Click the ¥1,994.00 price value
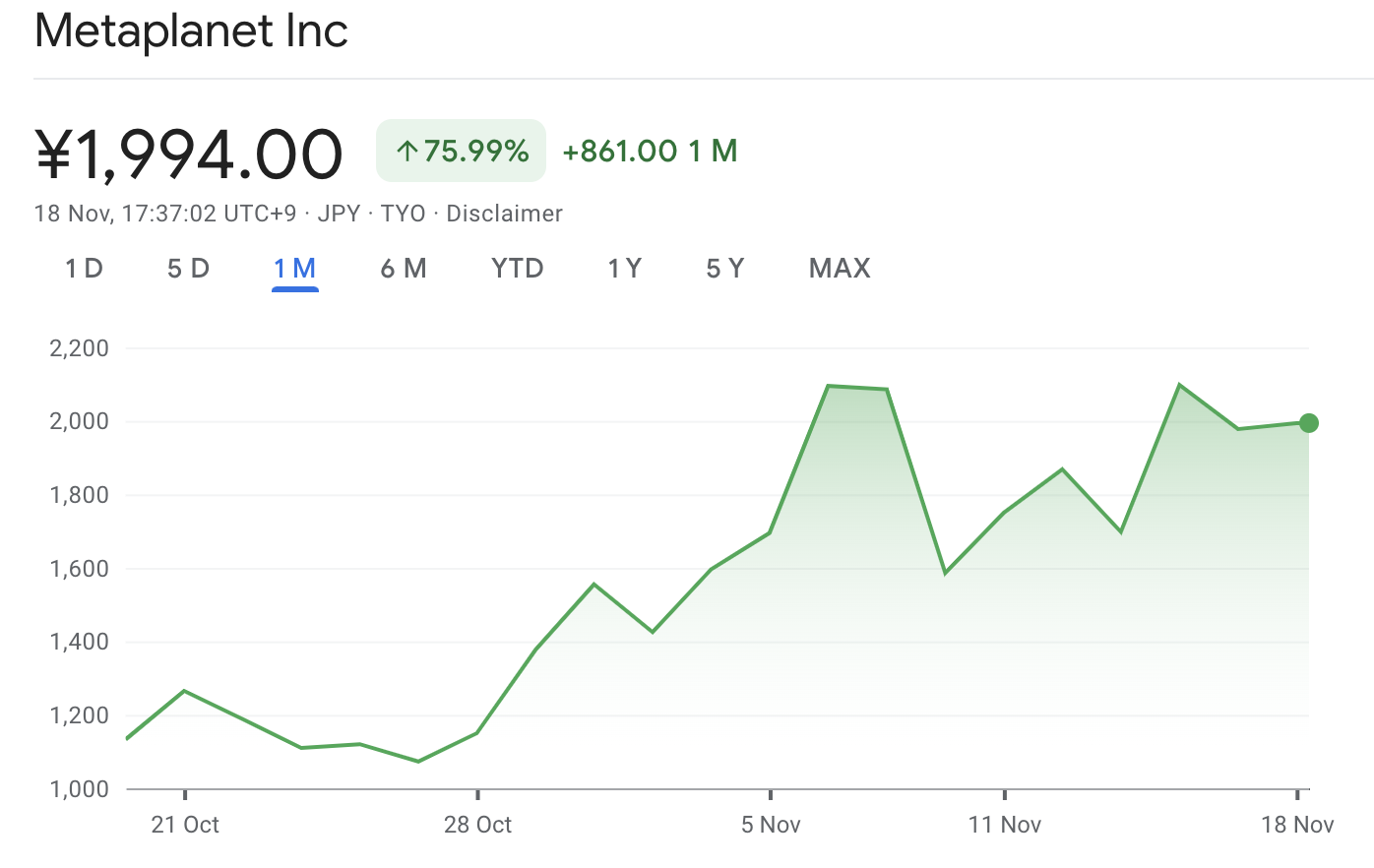Viewport: 1374px width, 868px height. coord(189,155)
